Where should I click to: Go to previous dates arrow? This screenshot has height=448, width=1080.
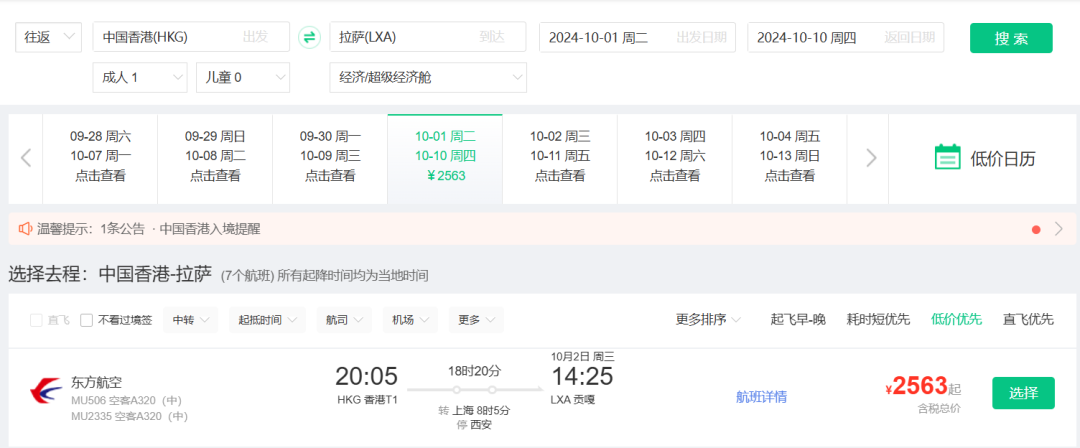click(26, 158)
